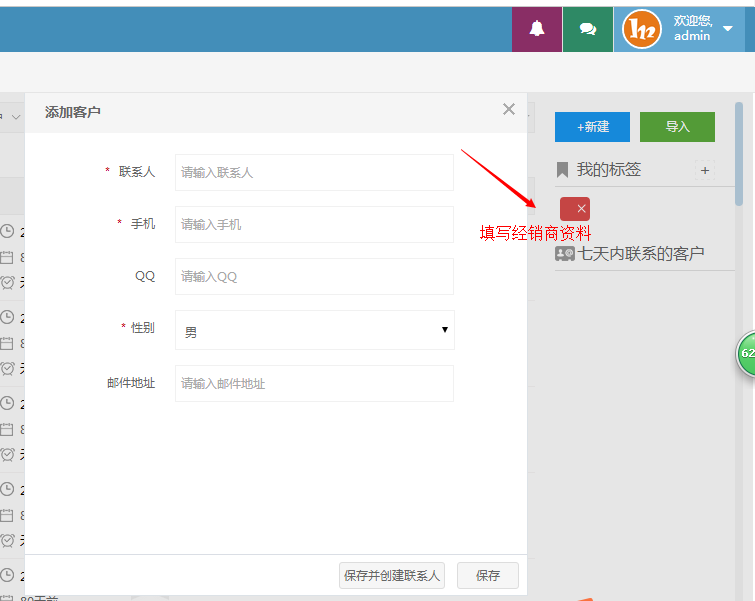The height and width of the screenshot is (601, 755).
Task: Click the bookmark icon next to 我的标签
Action: 563,170
